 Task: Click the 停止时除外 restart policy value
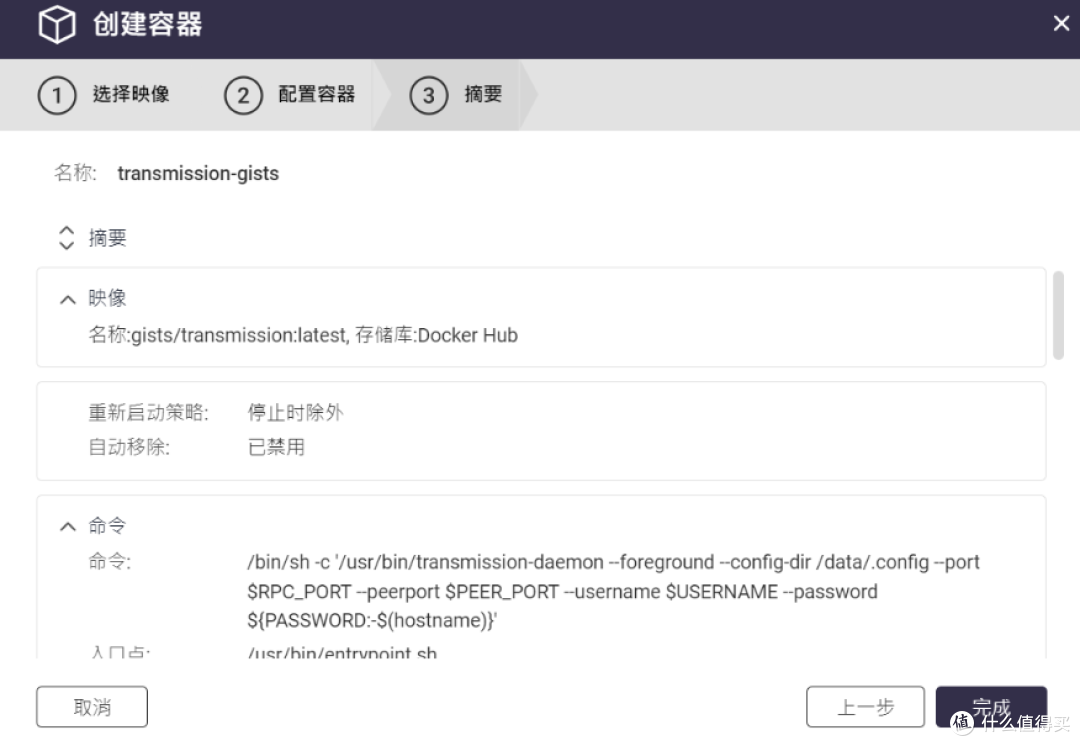[295, 413]
